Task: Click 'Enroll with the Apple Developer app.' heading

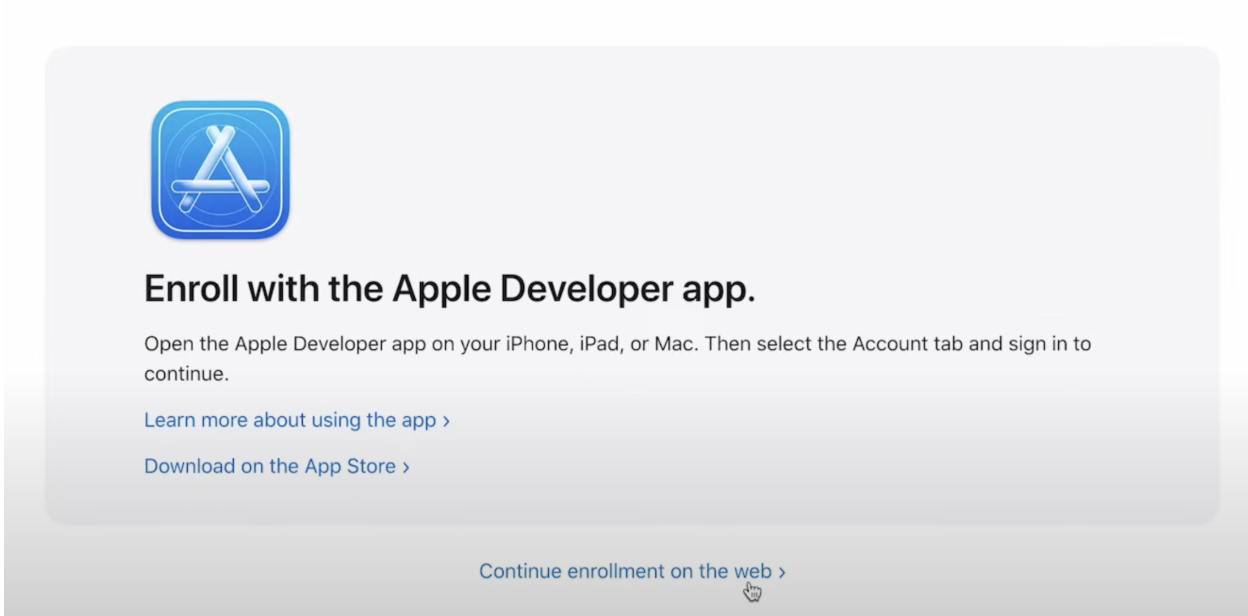Action: pyautogui.click(x=450, y=289)
